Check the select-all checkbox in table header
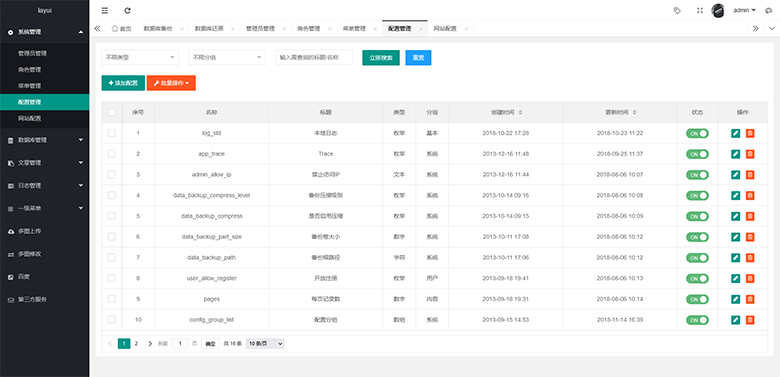This screenshot has height=377, width=780. [x=111, y=112]
